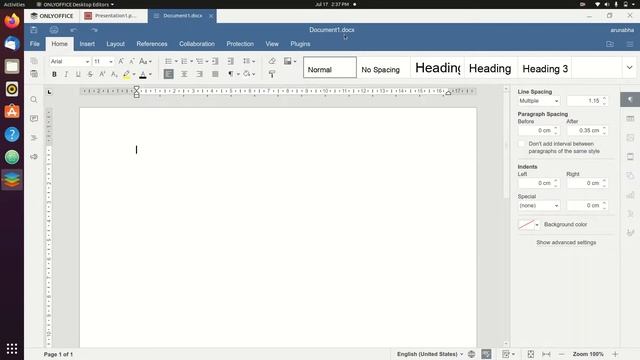This screenshot has height=360, width=640.
Task: Open the Insert tab
Action: click(87, 44)
